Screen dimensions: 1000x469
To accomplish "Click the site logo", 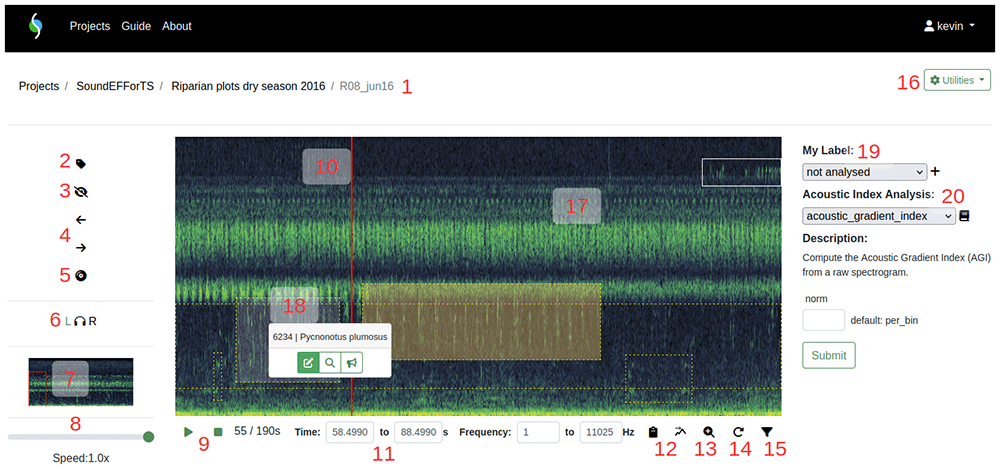I will pos(35,26).
